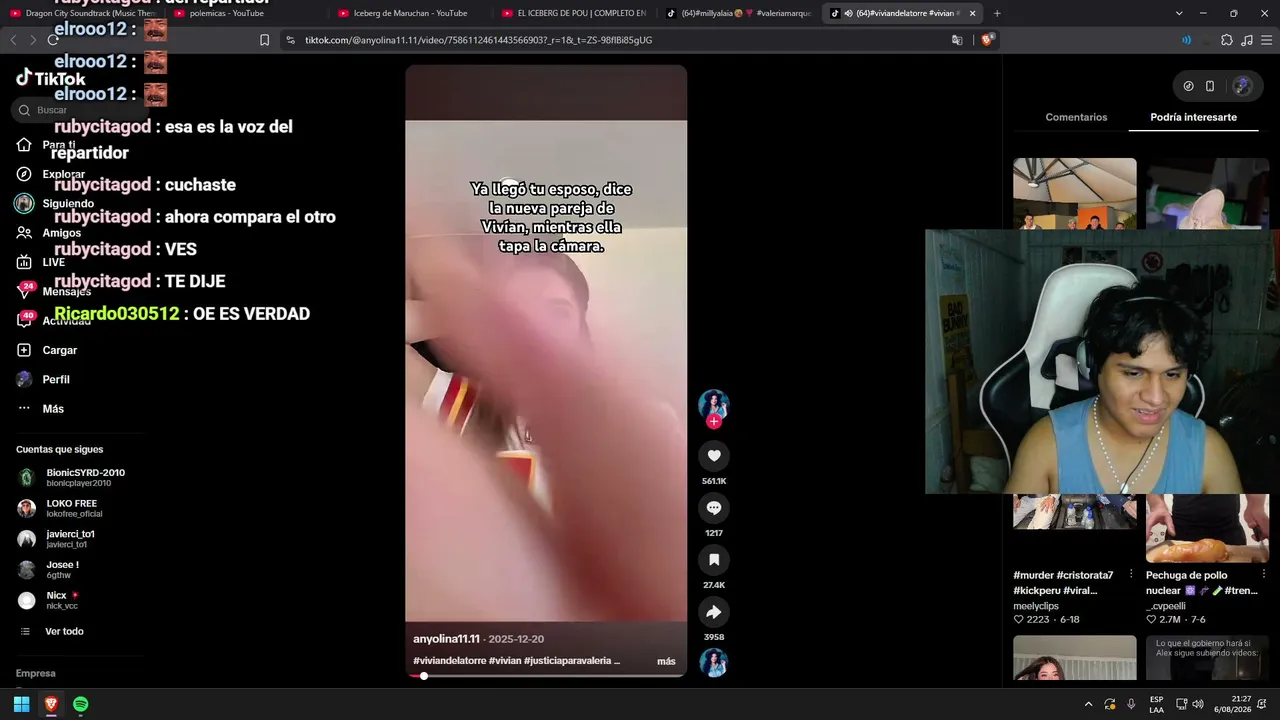Click the TikTok coins icon in top pill

1188,86
